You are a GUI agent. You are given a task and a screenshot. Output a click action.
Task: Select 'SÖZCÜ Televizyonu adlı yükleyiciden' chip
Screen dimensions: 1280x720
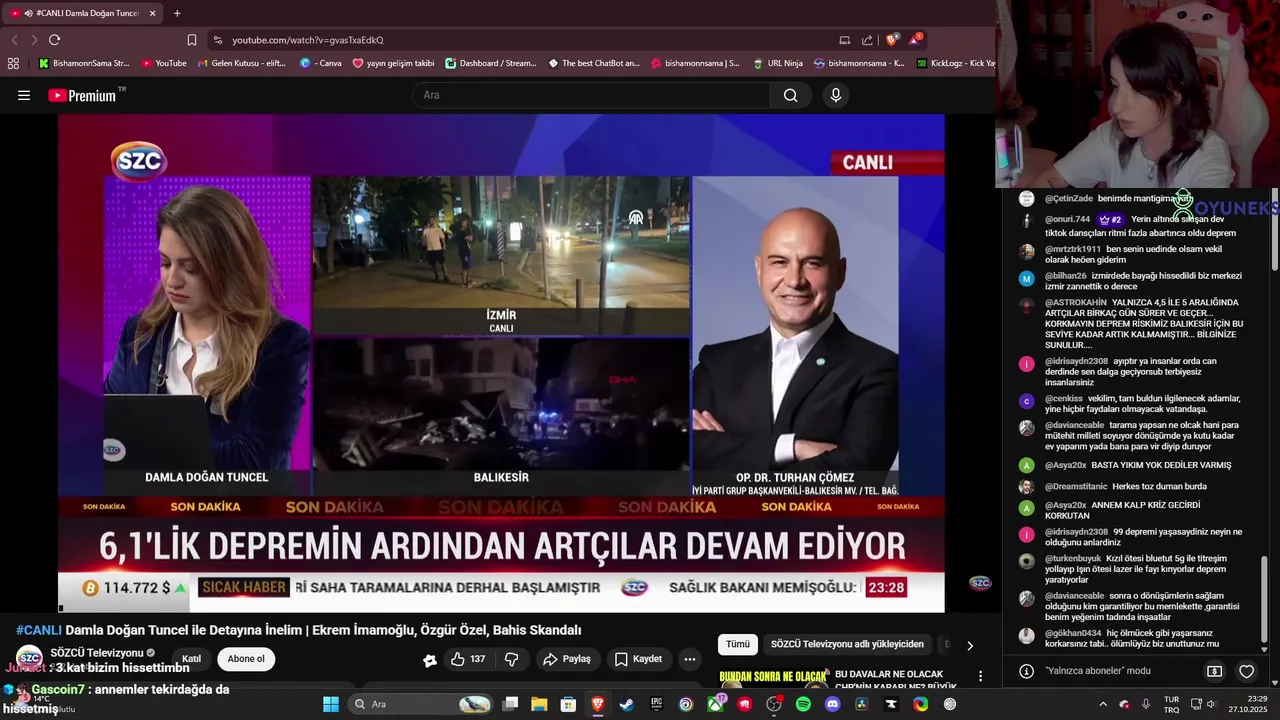[847, 644]
